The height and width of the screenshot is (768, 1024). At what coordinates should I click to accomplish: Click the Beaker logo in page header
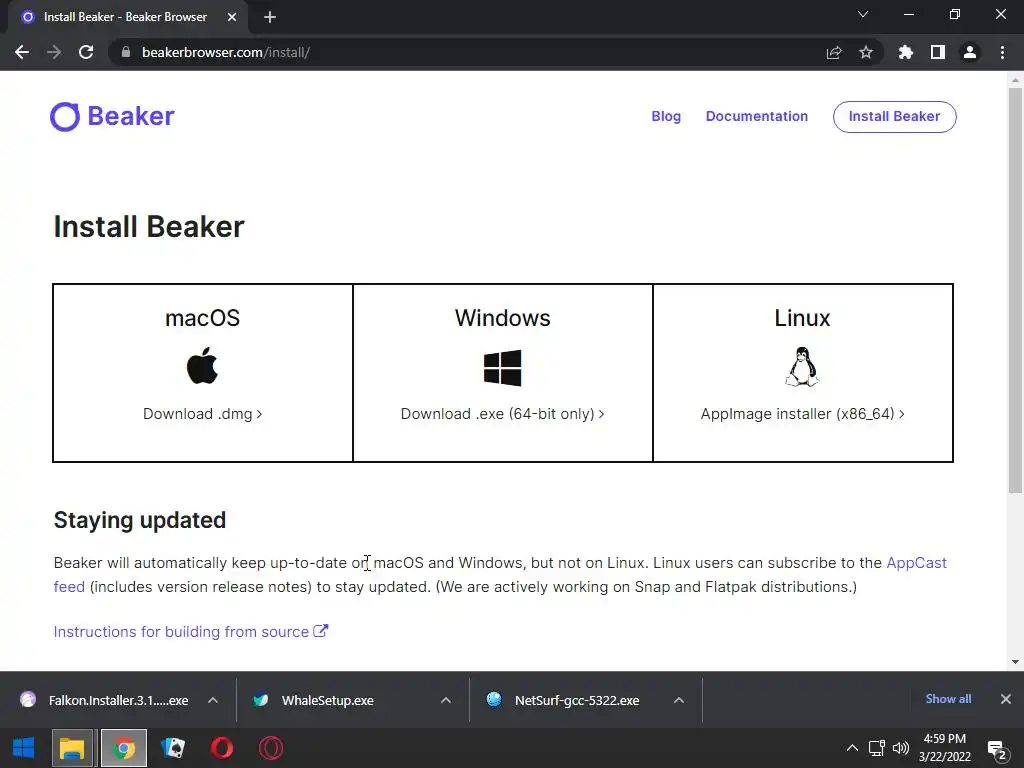pyautogui.click(x=112, y=116)
